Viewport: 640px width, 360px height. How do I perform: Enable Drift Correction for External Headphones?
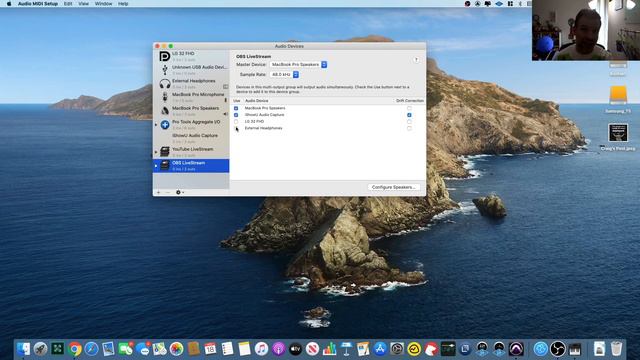click(409, 128)
